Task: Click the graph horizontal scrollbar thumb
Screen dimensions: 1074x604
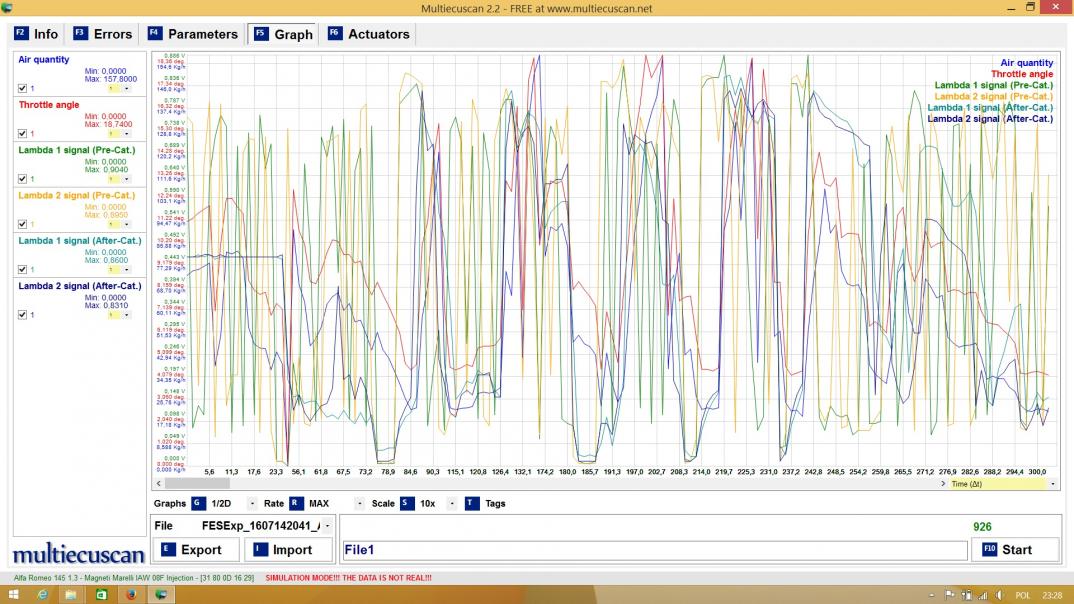Action: pyautogui.click(x=197, y=483)
